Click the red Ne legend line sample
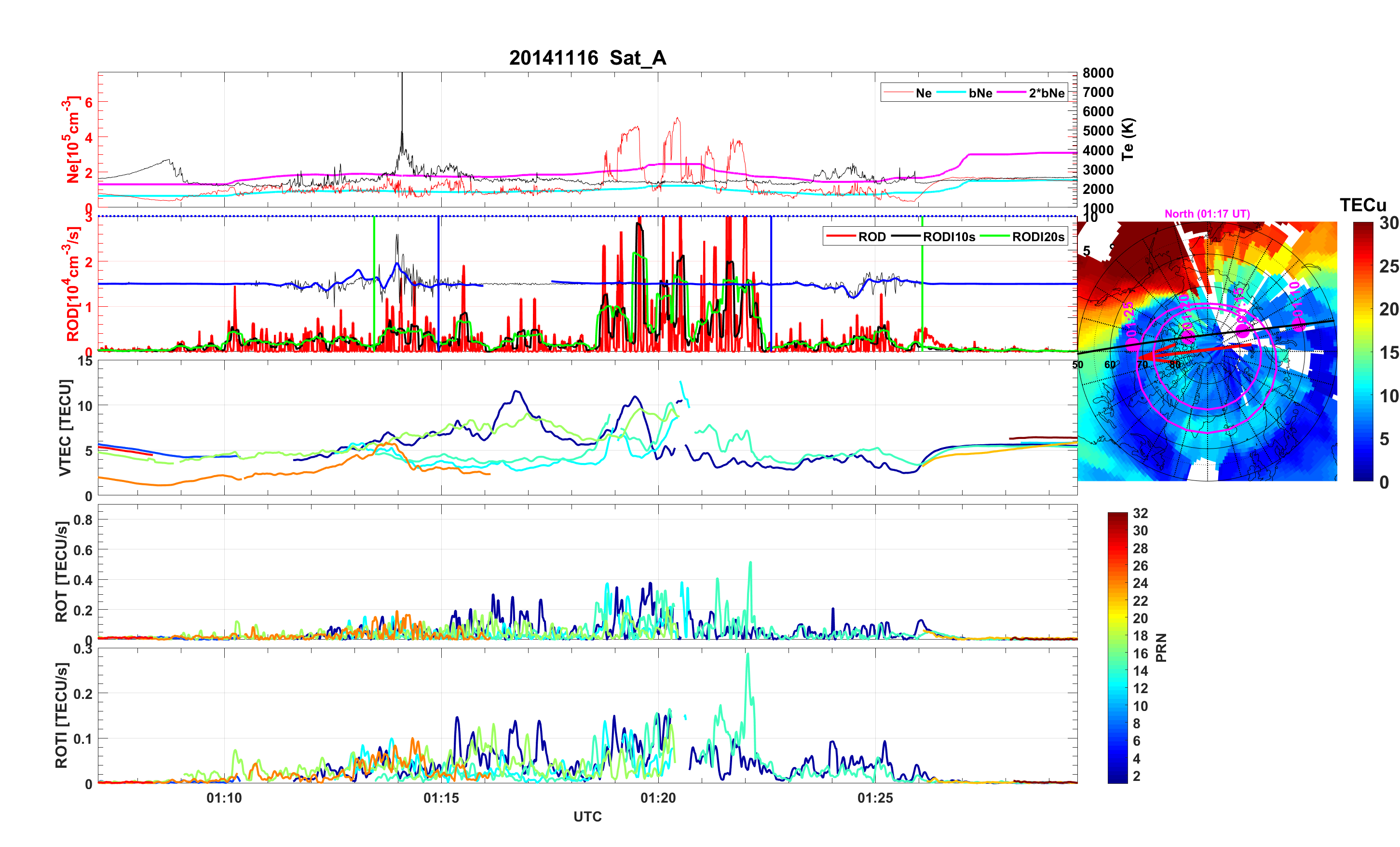1400x847 pixels. pyautogui.click(x=898, y=93)
